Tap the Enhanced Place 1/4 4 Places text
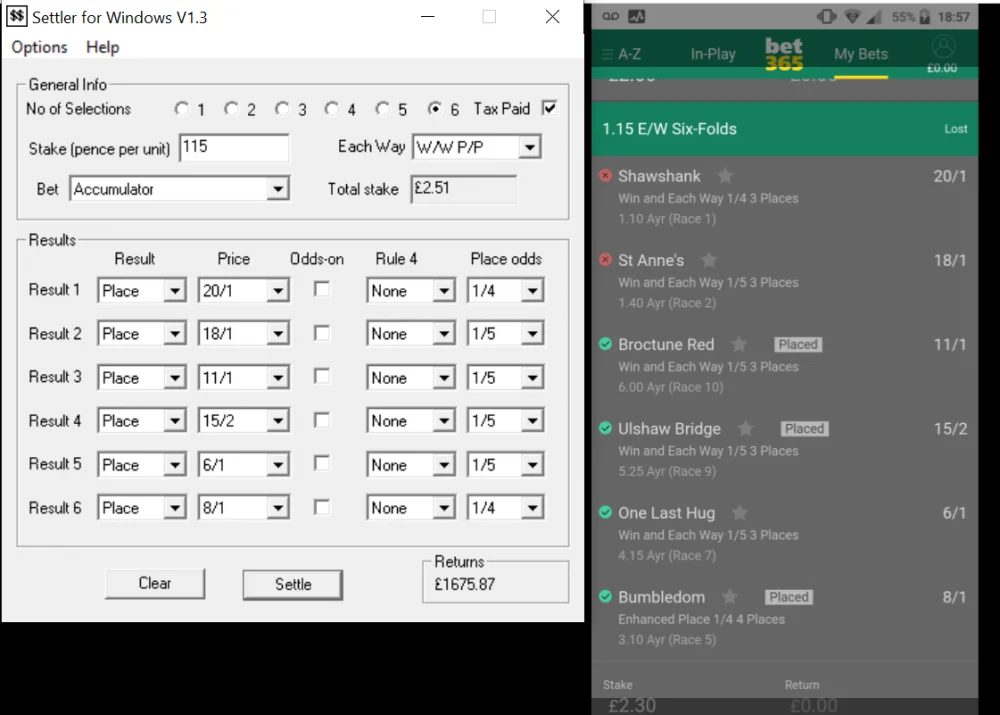1000x715 pixels. [701, 619]
